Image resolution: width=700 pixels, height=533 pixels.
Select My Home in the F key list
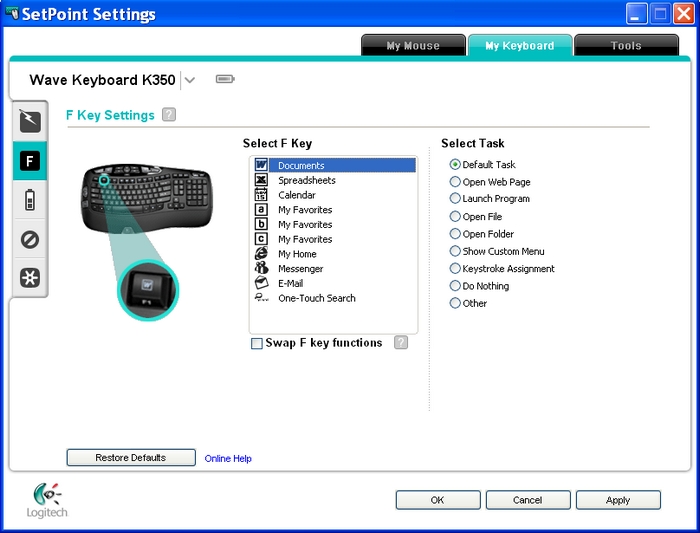coord(335,254)
